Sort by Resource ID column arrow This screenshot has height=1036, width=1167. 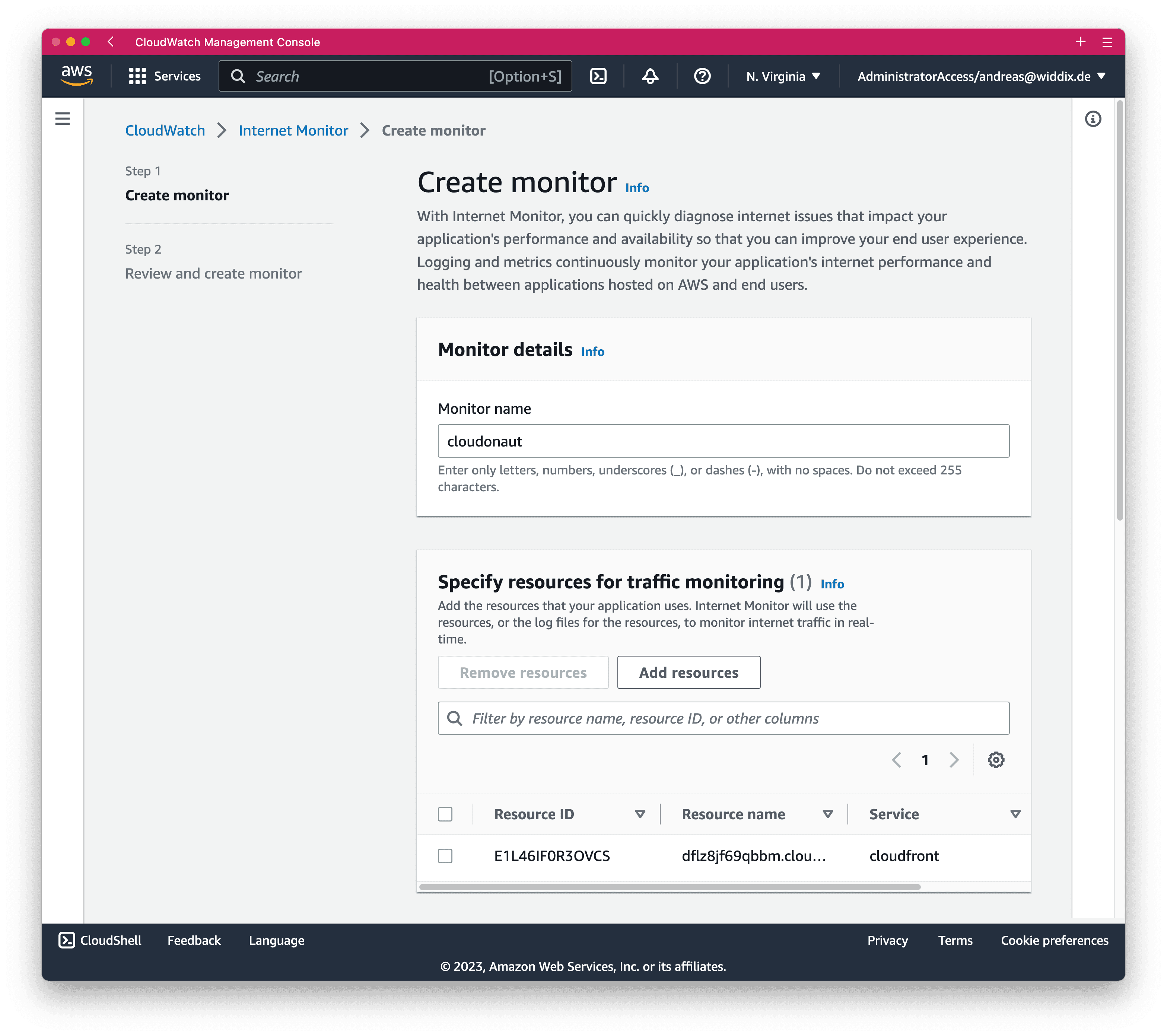click(640, 814)
